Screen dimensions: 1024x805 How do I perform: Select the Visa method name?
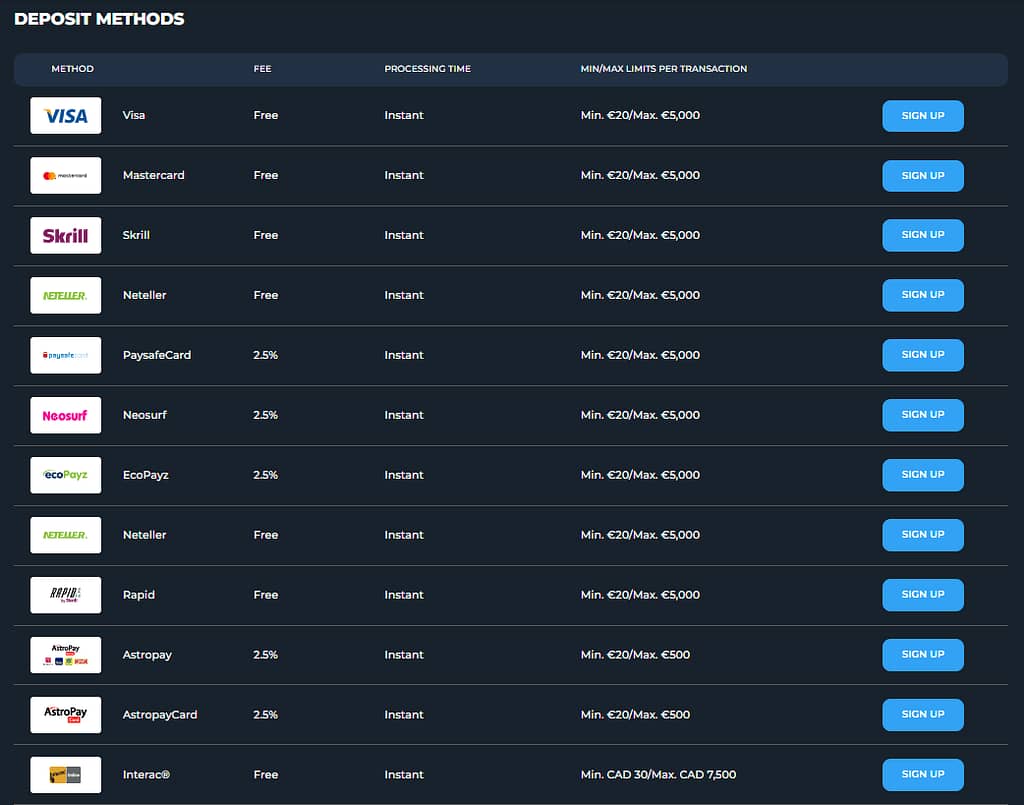click(x=134, y=115)
